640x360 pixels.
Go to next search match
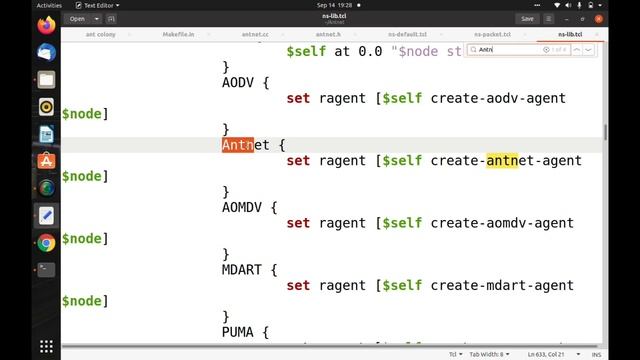coord(588,50)
